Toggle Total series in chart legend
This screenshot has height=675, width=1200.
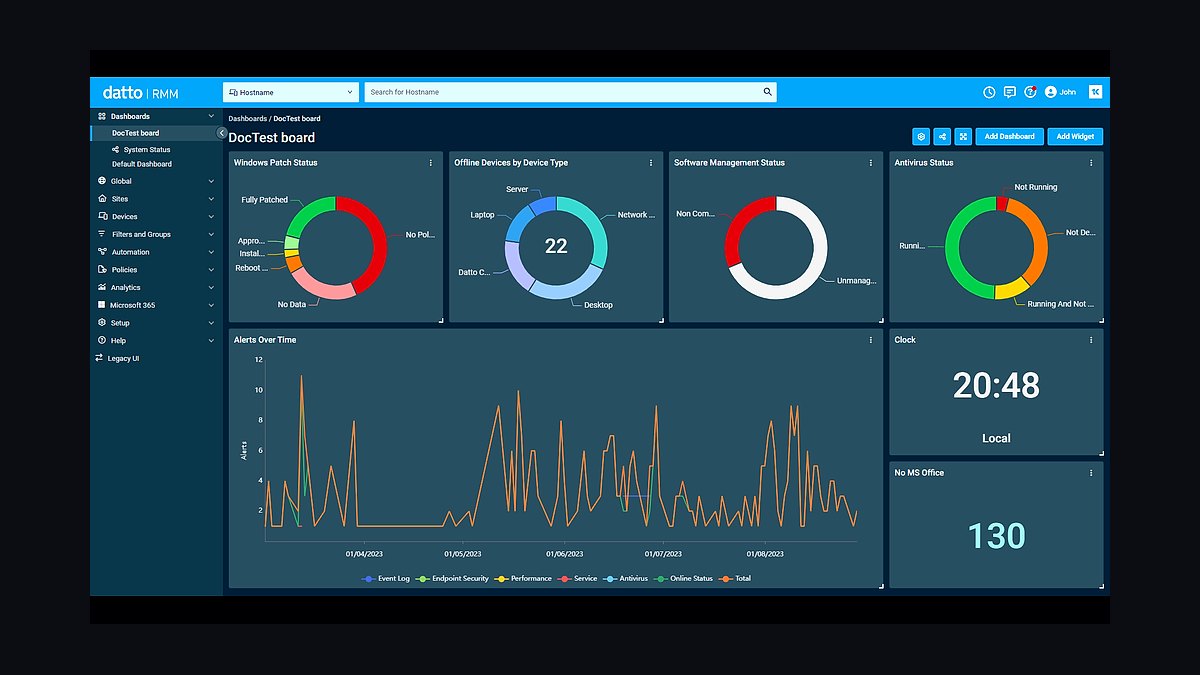[735, 579]
